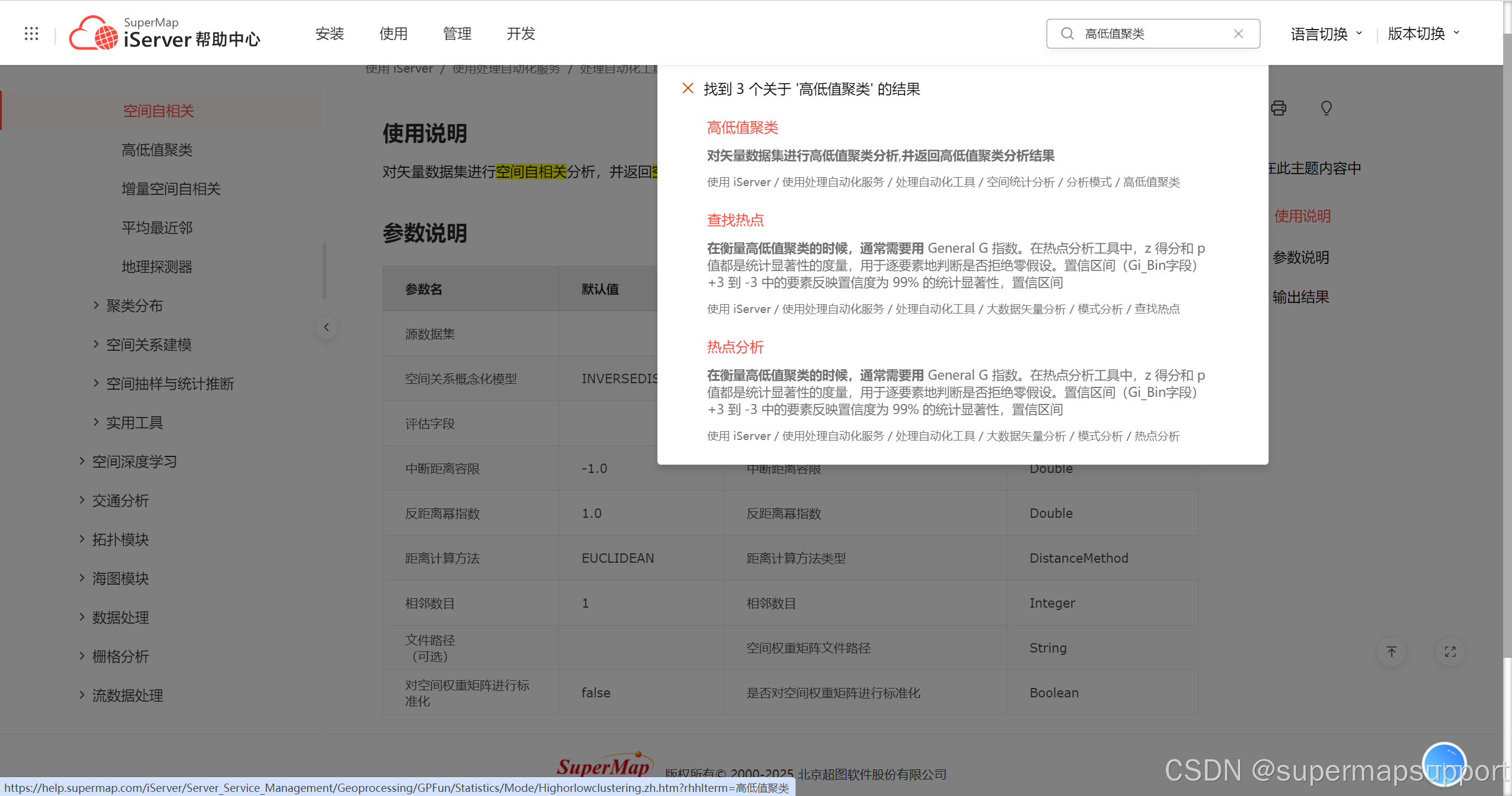
Task: Click the print page icon
Action: pos(1278,108)
